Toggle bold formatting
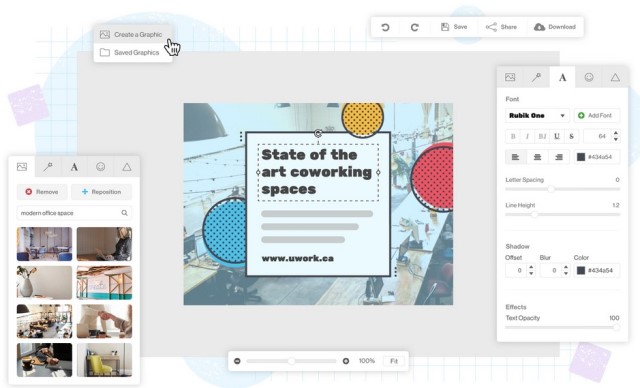 [x=513, y=136]
